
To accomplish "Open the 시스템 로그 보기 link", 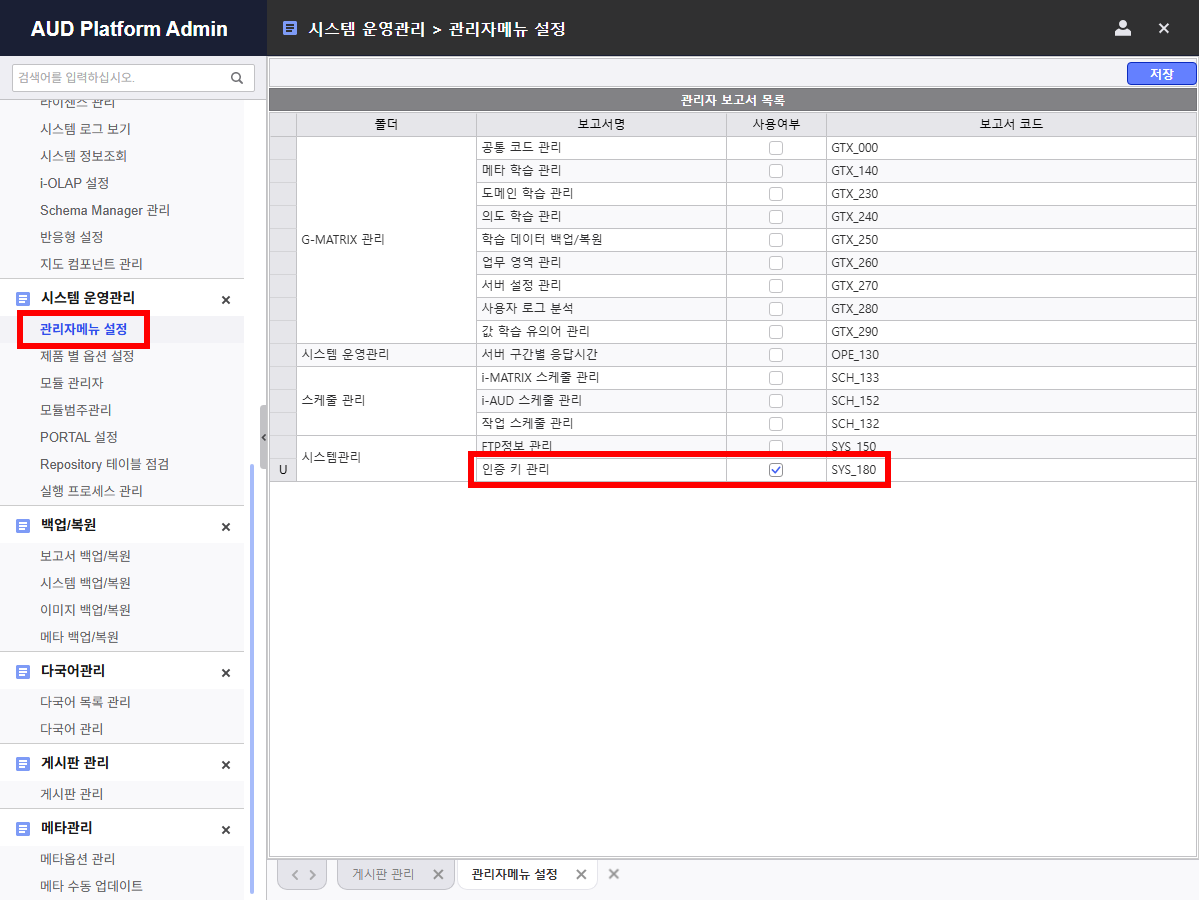I will (85, 129).
